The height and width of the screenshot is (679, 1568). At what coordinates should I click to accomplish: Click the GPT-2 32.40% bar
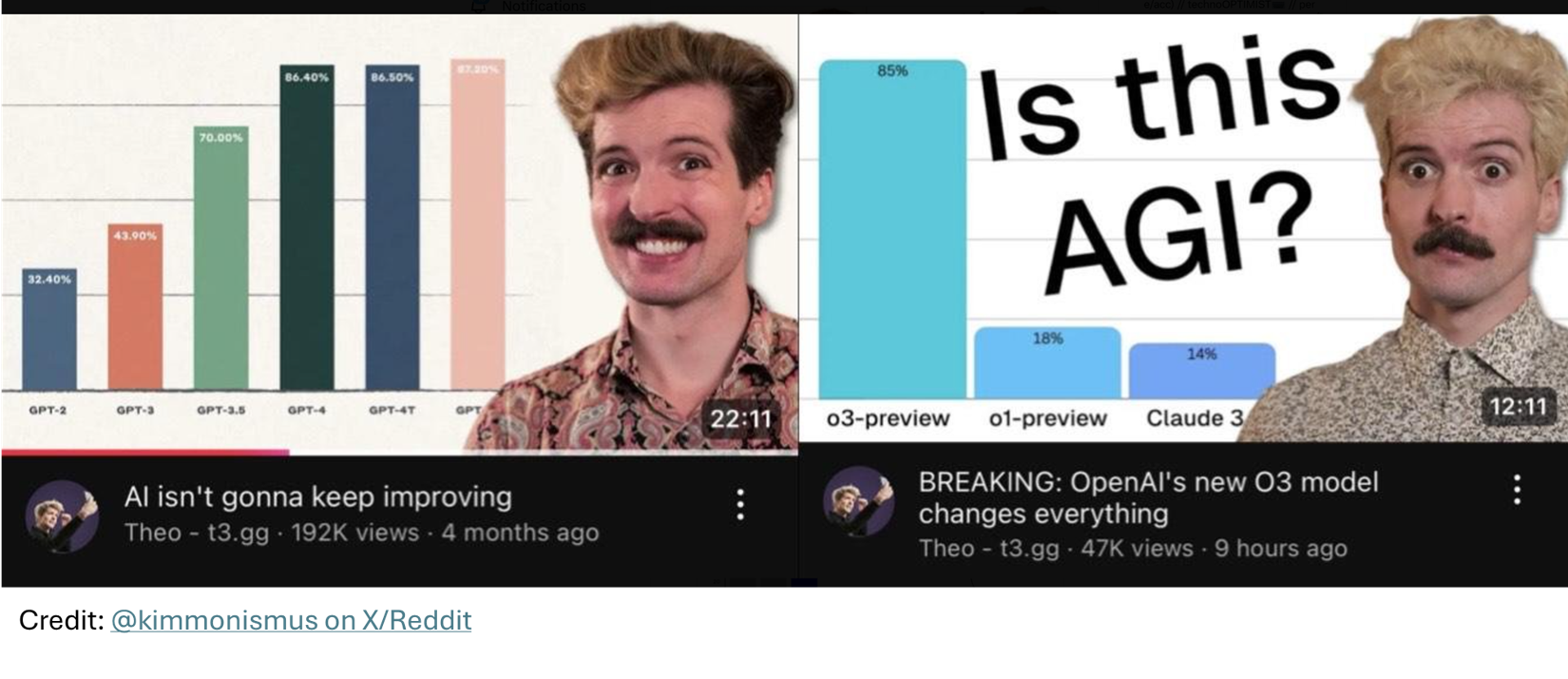[49, 329]
